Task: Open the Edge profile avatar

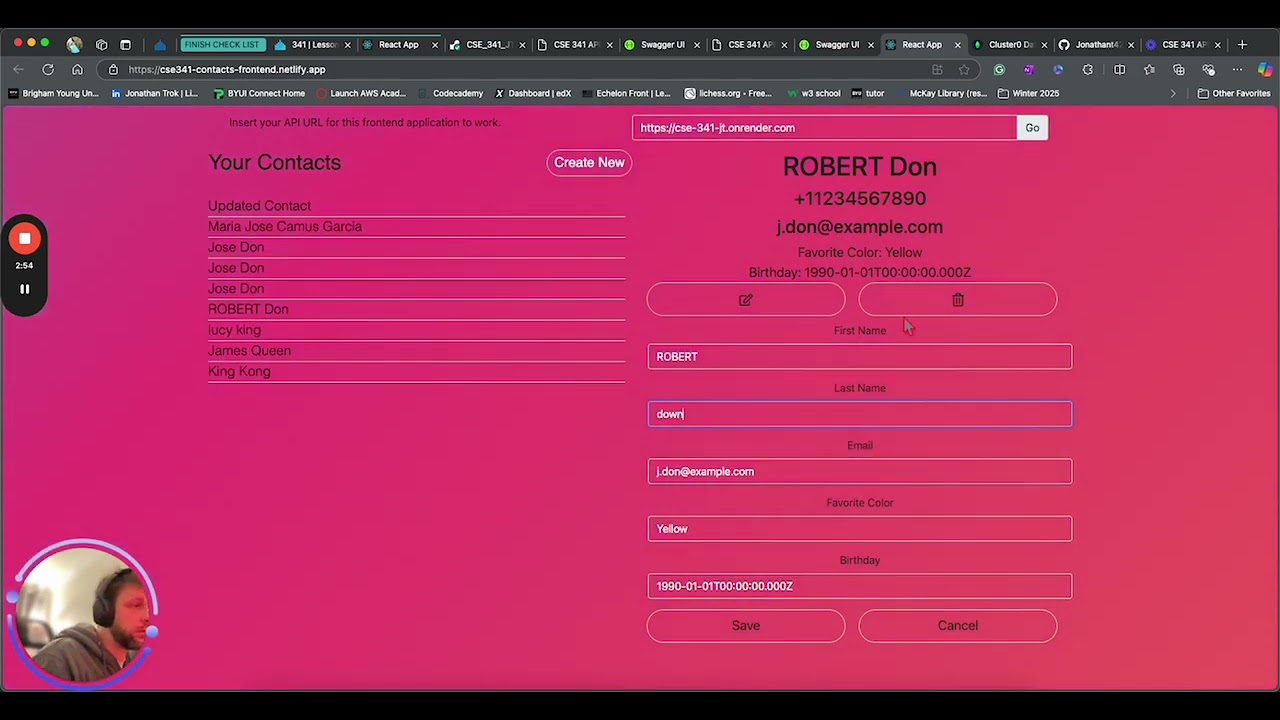Action: (74, 44)
